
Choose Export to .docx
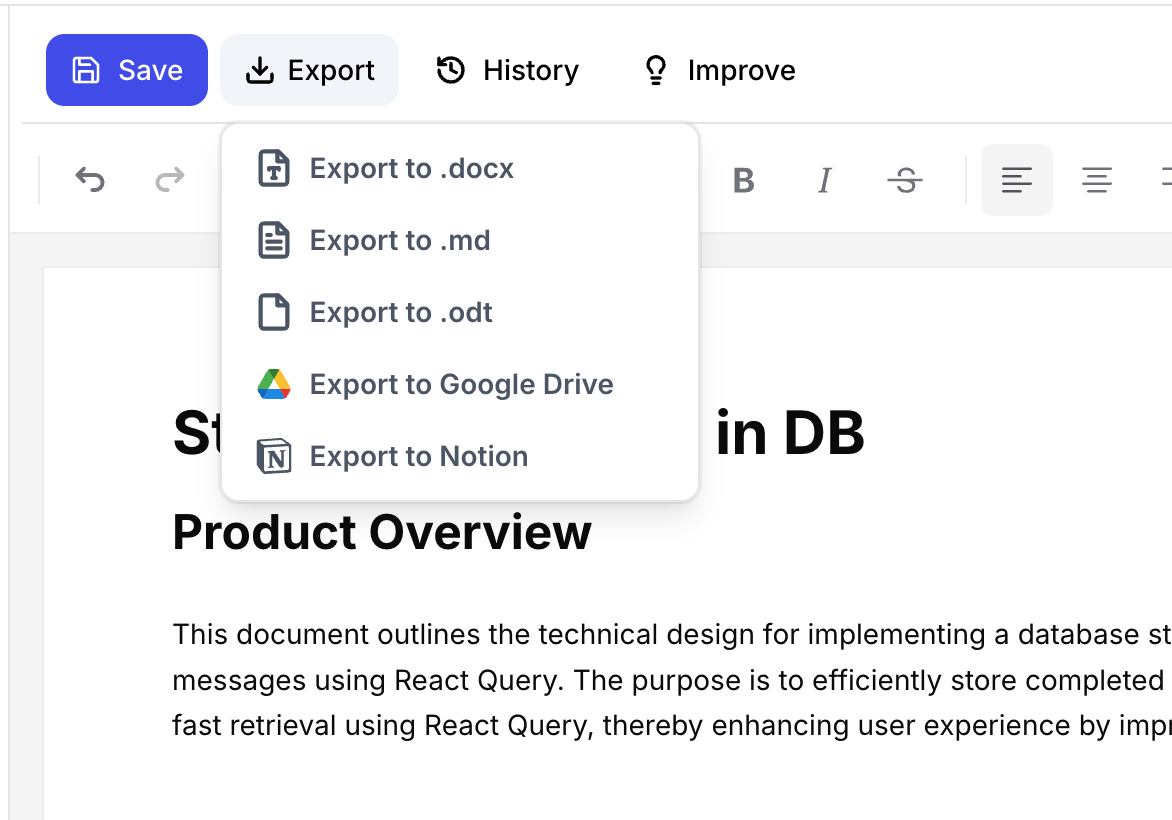[460, 168]
